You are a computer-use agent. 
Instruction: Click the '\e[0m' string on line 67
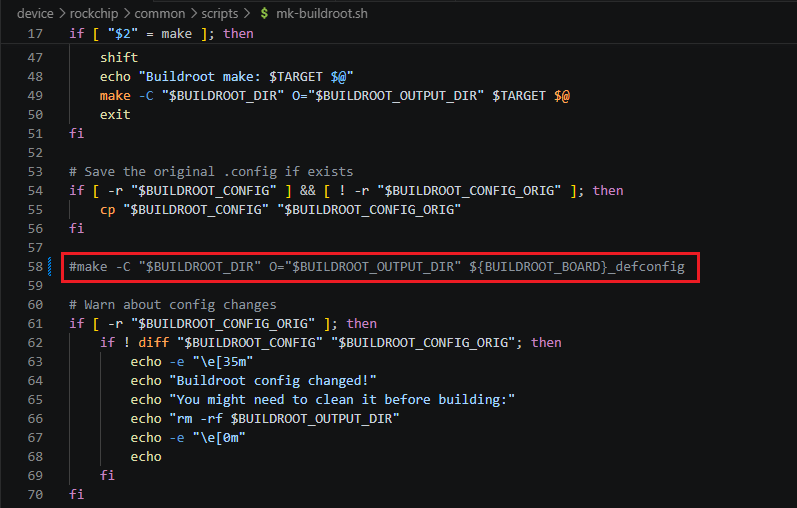coord(219,438)
